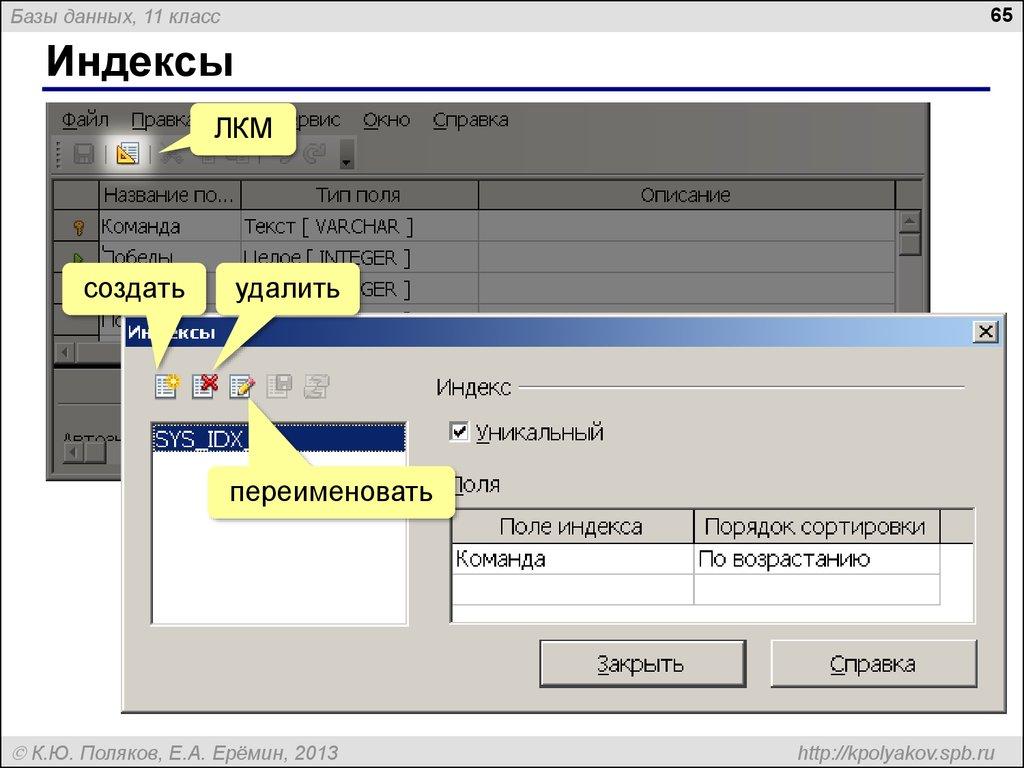
Task: Click the reset index changes icon
Action: pos(315,386)
